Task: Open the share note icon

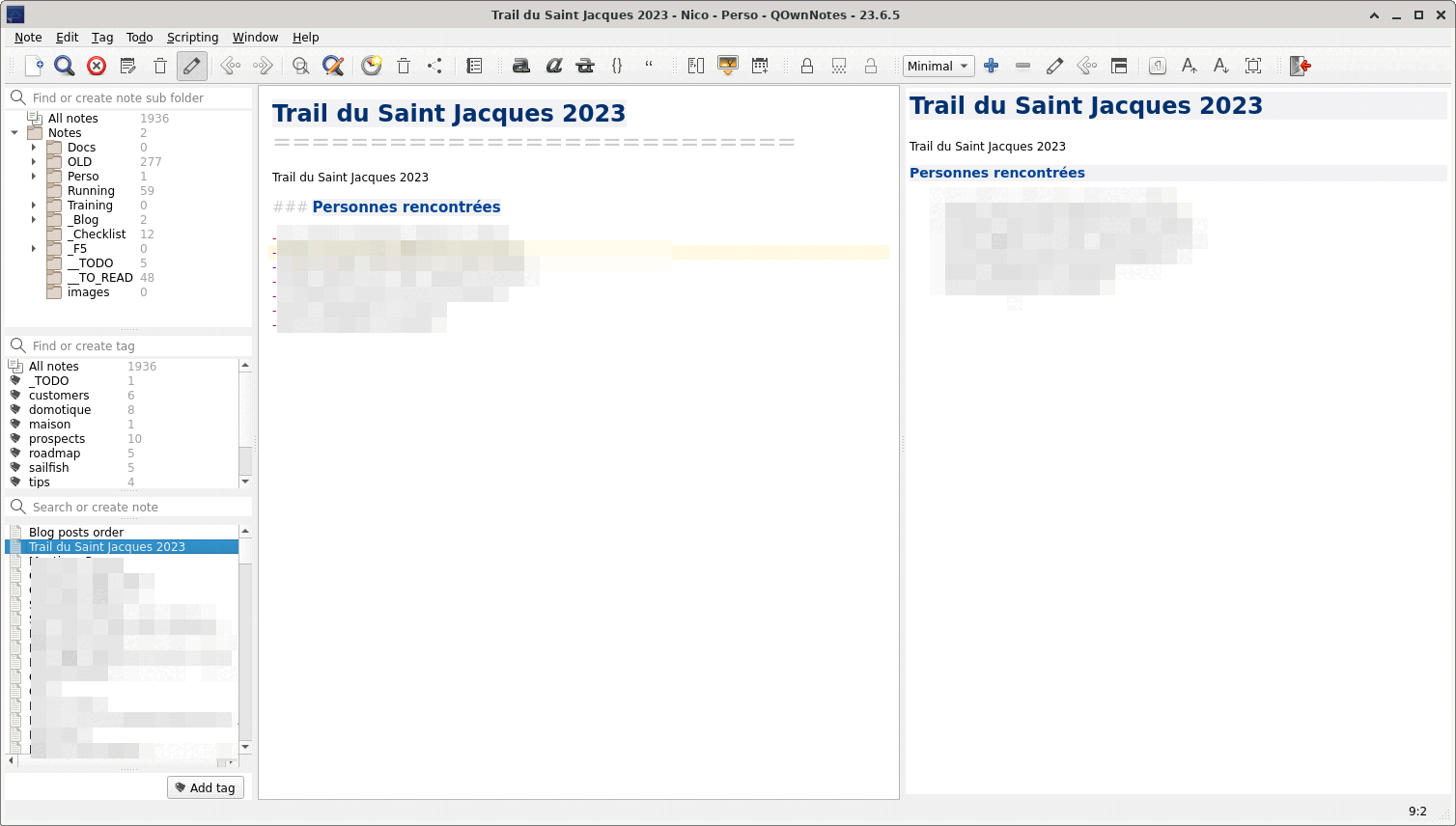Action: tap(435, 66)
